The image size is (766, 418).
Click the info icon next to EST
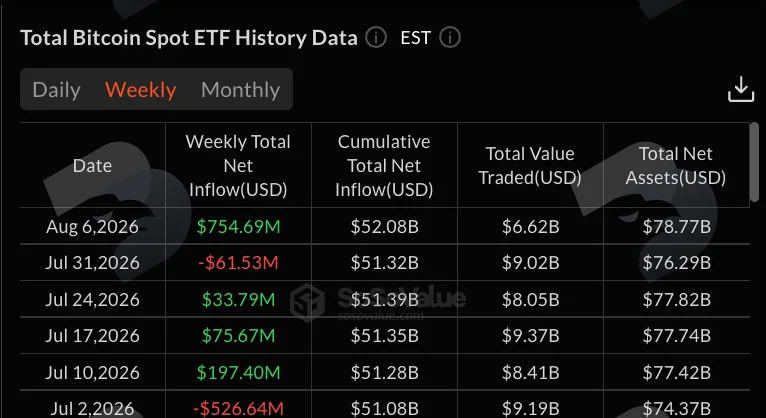(449, 38)
